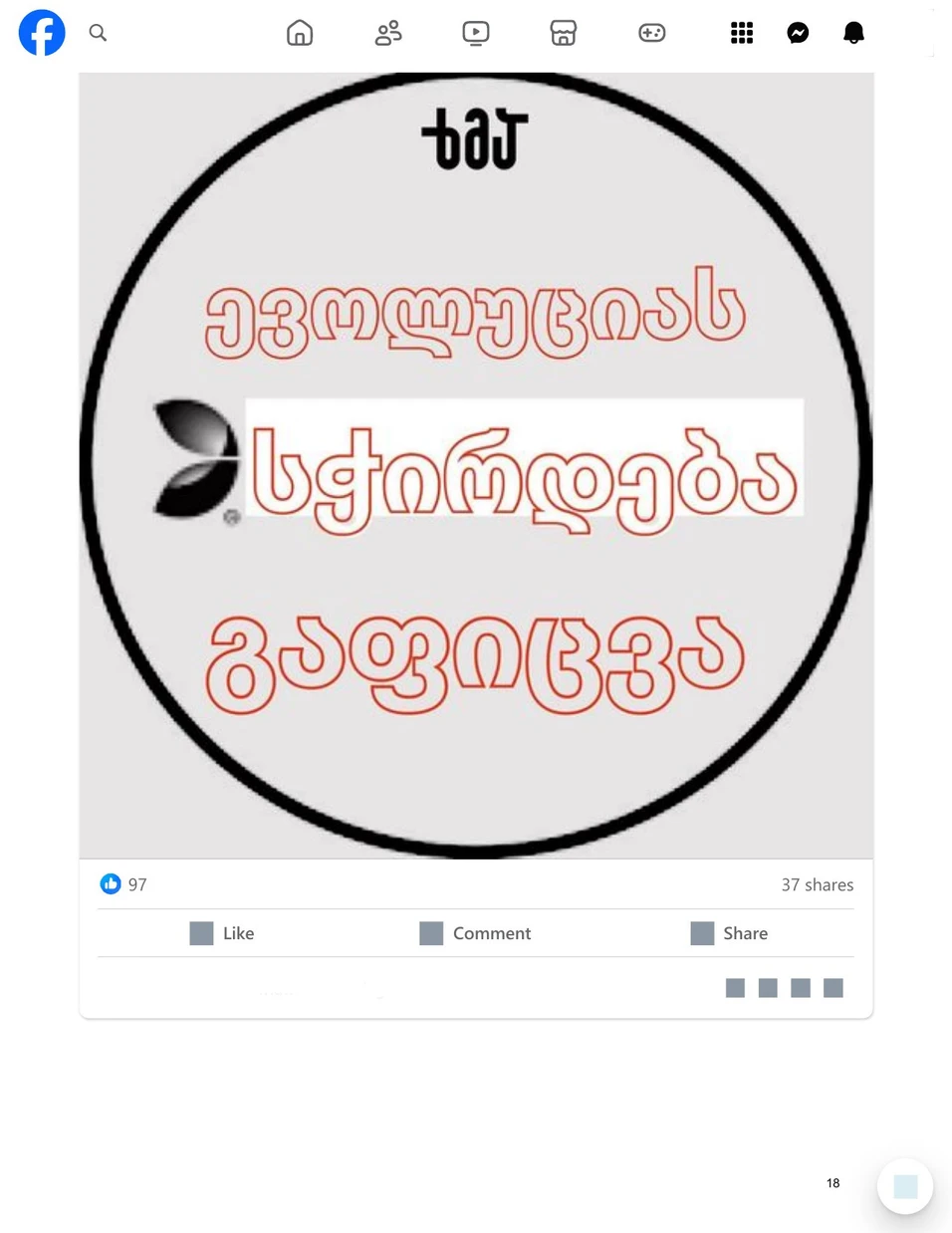This screenshot has width=952, height=1233.
Task: Open the circular Georgian text post image
Action: click(x=476, y=465)
